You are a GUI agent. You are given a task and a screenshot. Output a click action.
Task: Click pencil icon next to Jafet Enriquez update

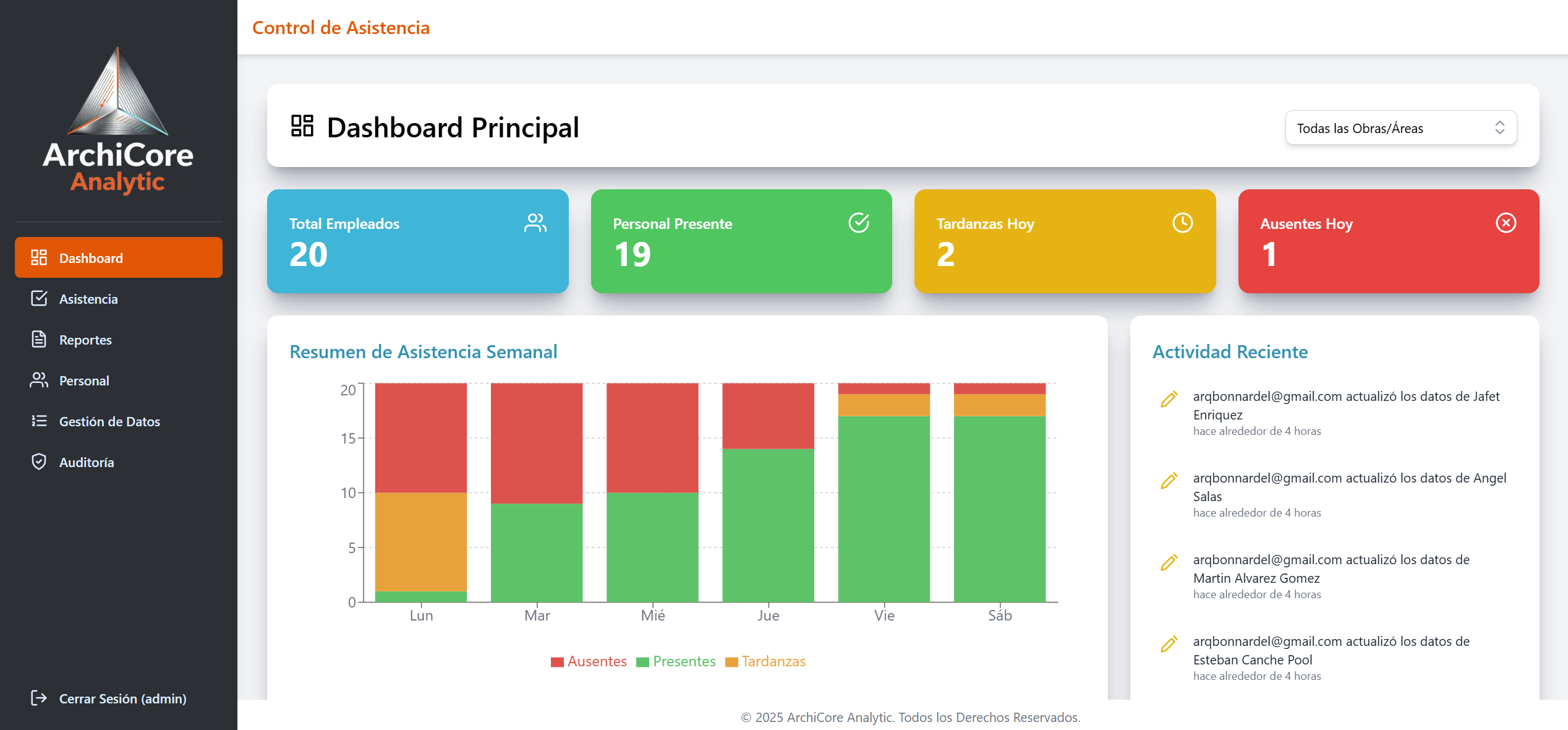1169,399
